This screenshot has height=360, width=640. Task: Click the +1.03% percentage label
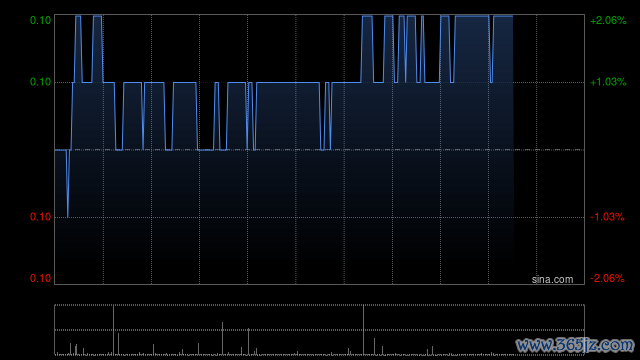click(x=608, y=82)
